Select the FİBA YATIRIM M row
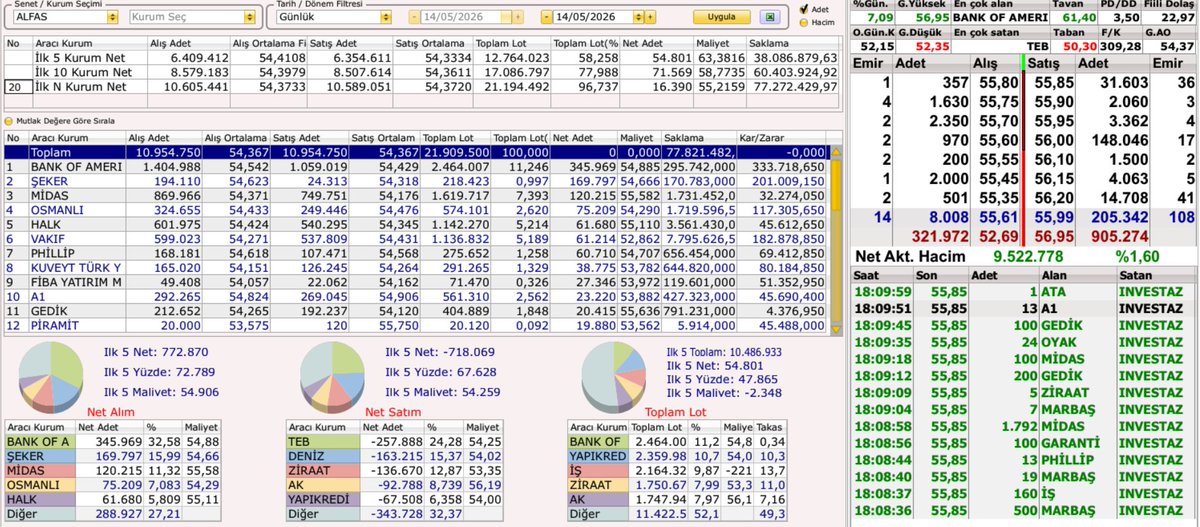 pos(416,282)
